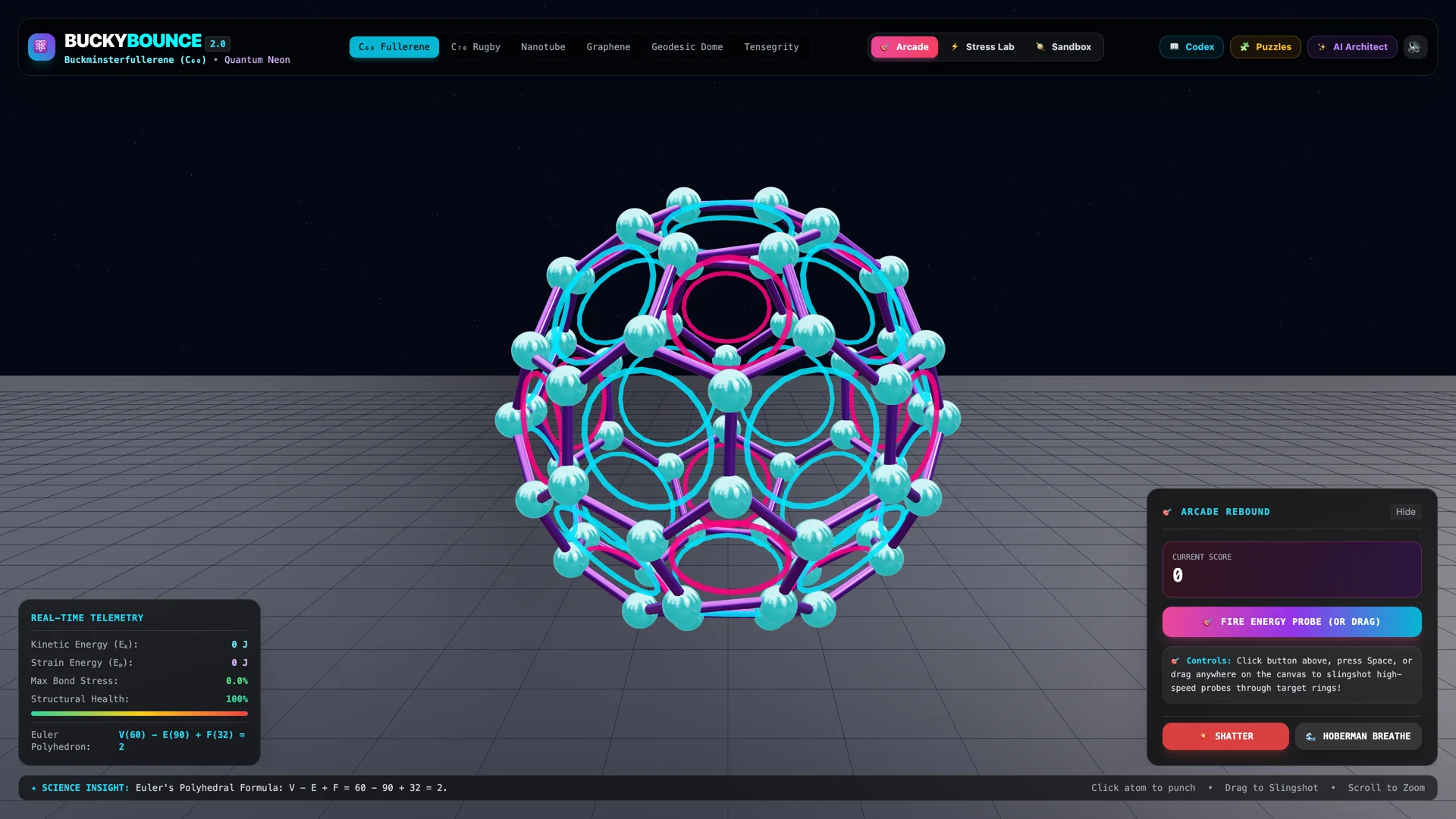
Task: Click the Strain Energy telemetry row
Action: click(x=140, y=663)
